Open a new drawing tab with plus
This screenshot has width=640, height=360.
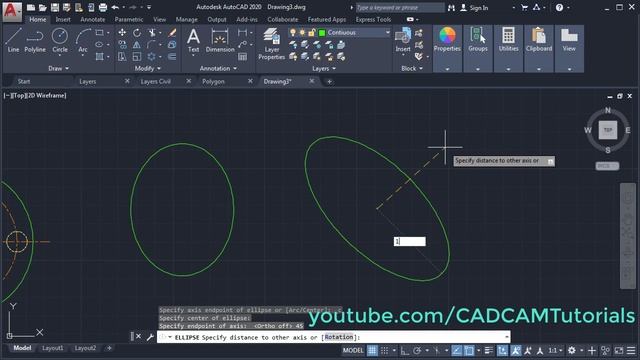(329, 82)
